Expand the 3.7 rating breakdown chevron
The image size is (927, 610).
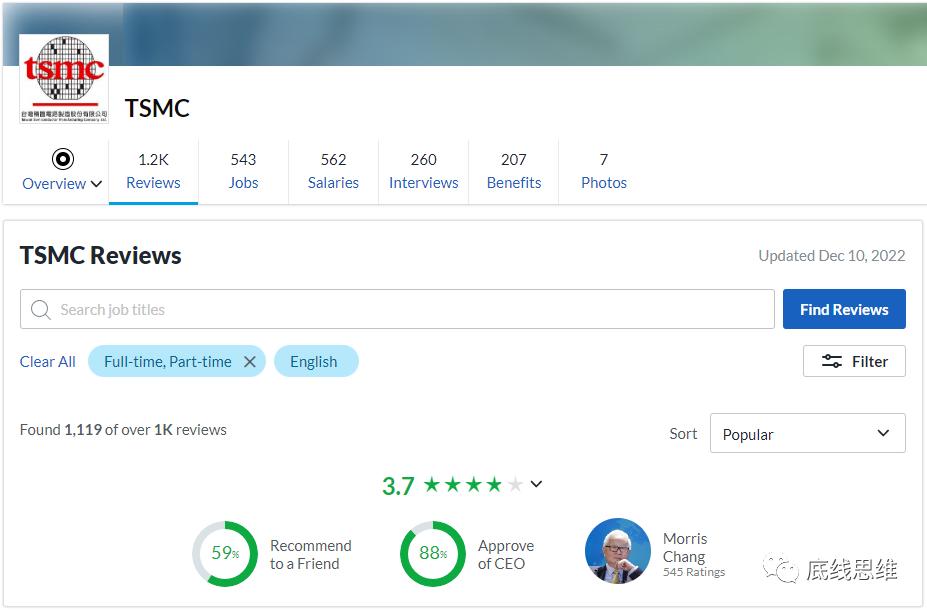click(536, 484)
